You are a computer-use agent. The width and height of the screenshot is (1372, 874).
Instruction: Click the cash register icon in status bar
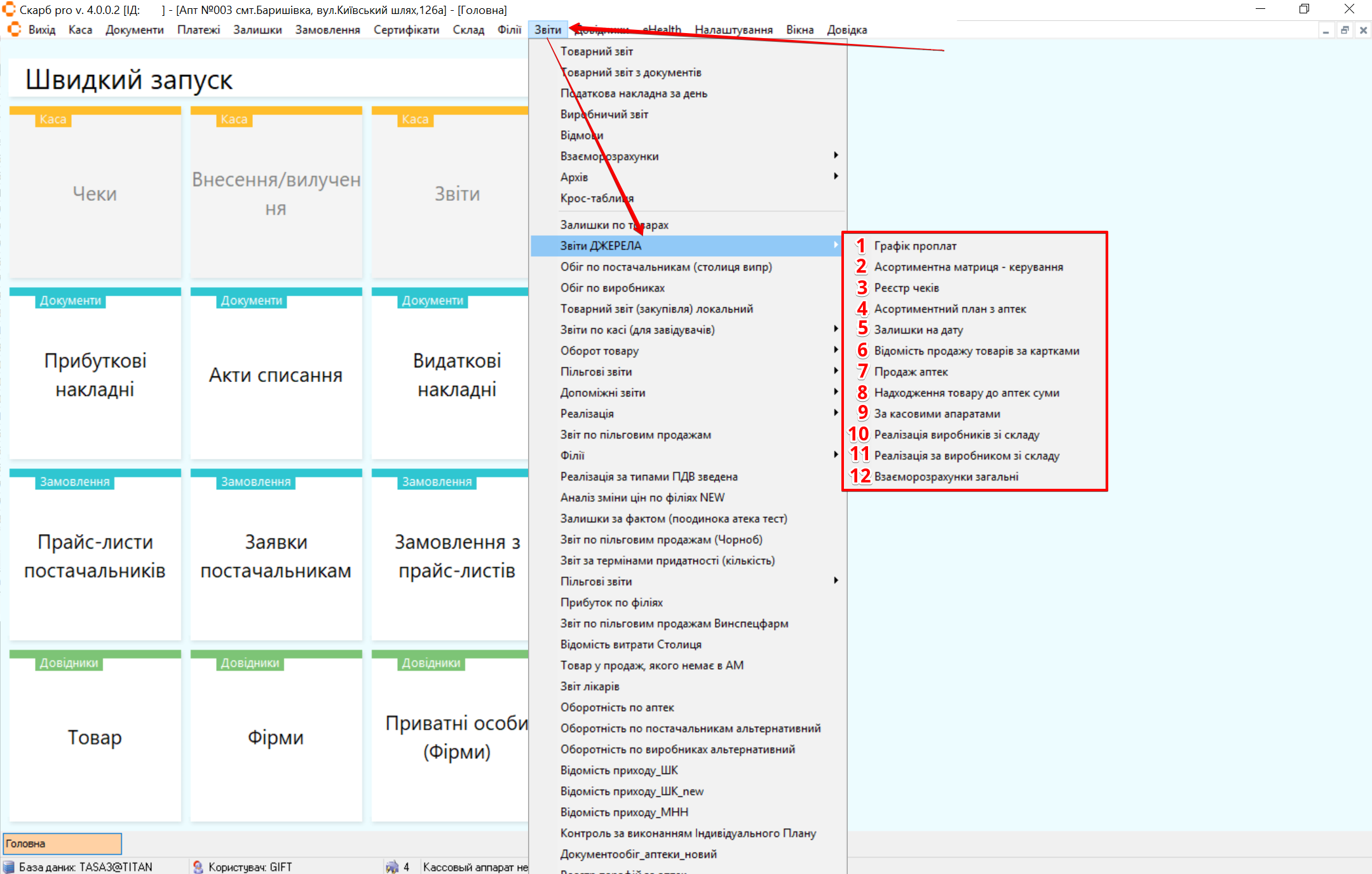coord(392,867)
